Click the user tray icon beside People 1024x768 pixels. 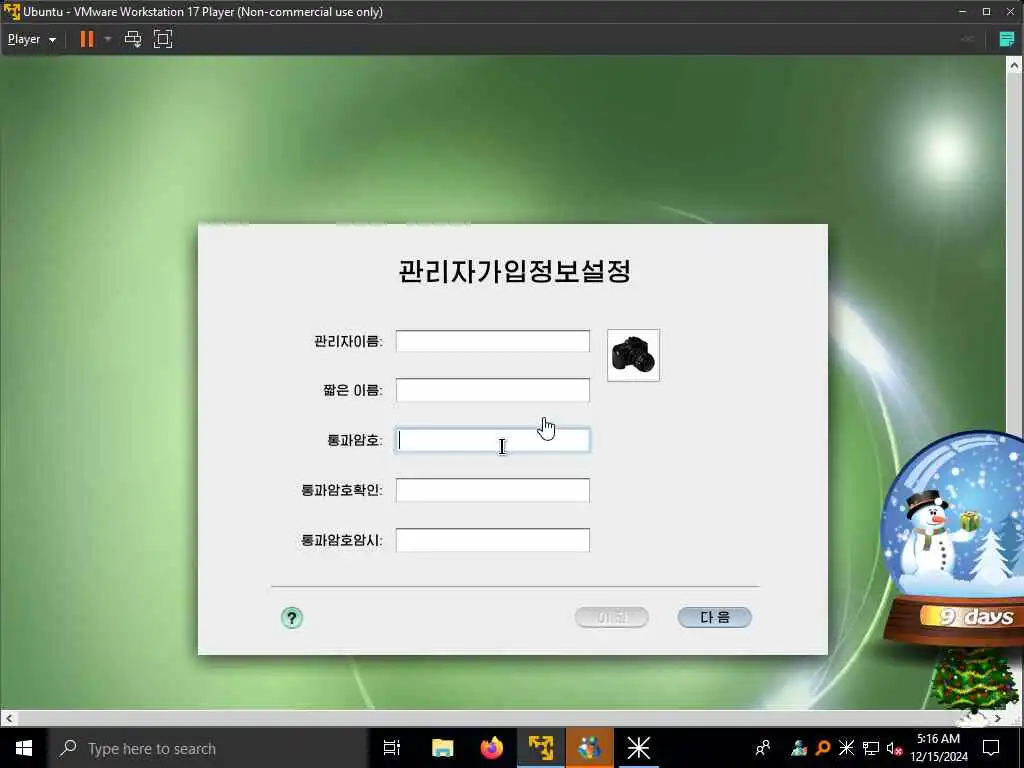pyautogui.click(x=799, y=748)
